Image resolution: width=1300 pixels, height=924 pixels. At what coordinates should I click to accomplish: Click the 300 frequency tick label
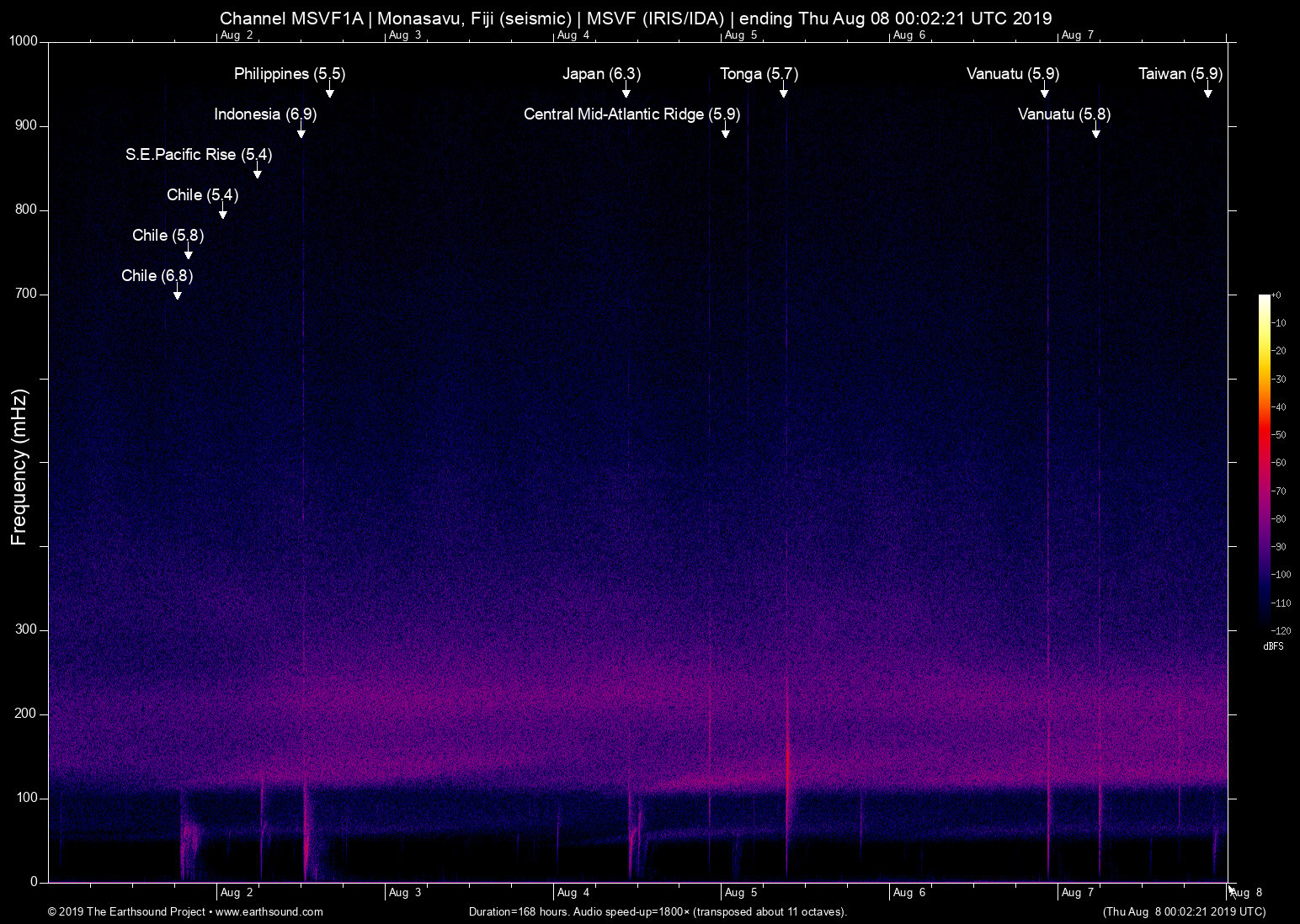(26, 629)
